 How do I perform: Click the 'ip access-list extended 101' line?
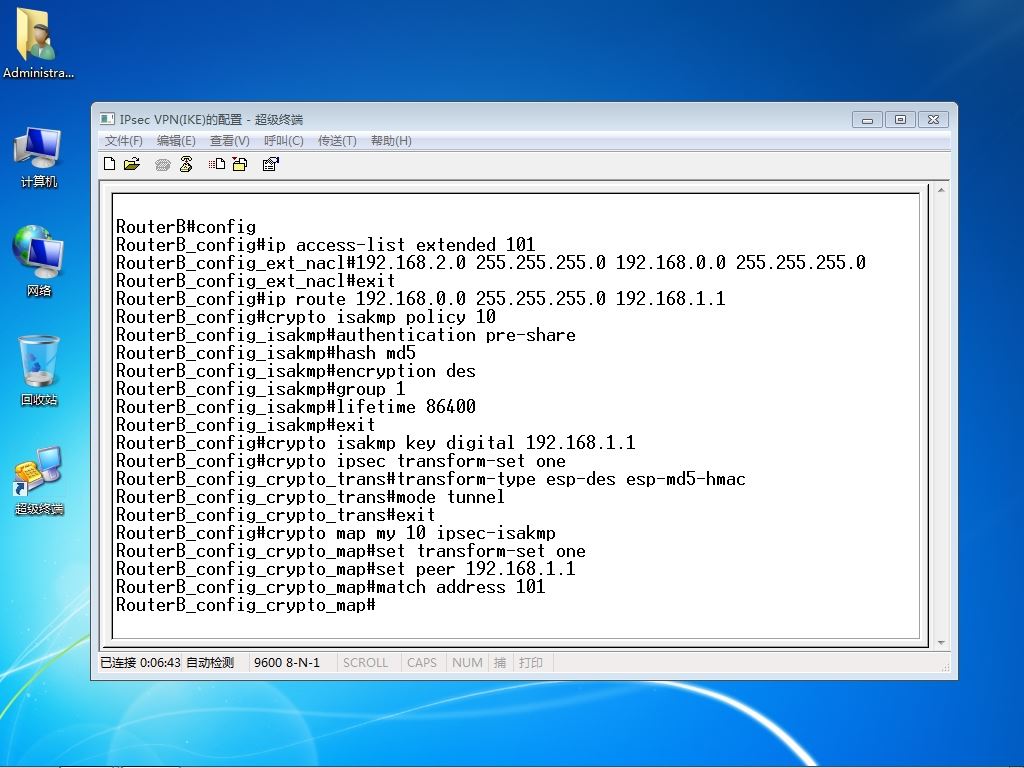[326, 245]
